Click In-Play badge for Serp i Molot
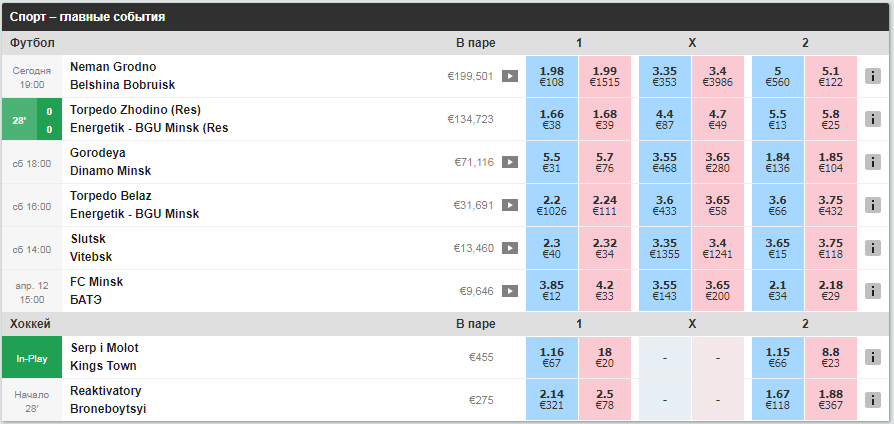The width and height of the screenshot is (894, 424). [31, 357]
